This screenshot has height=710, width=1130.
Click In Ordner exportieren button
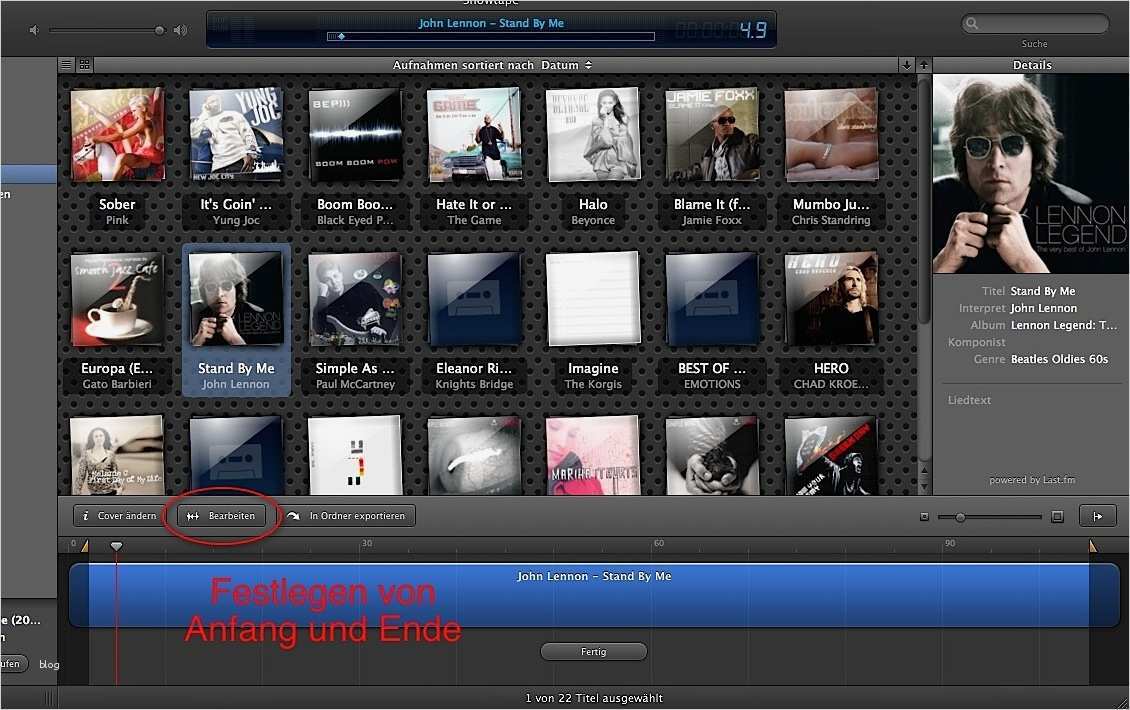click(x=347, y=515)
